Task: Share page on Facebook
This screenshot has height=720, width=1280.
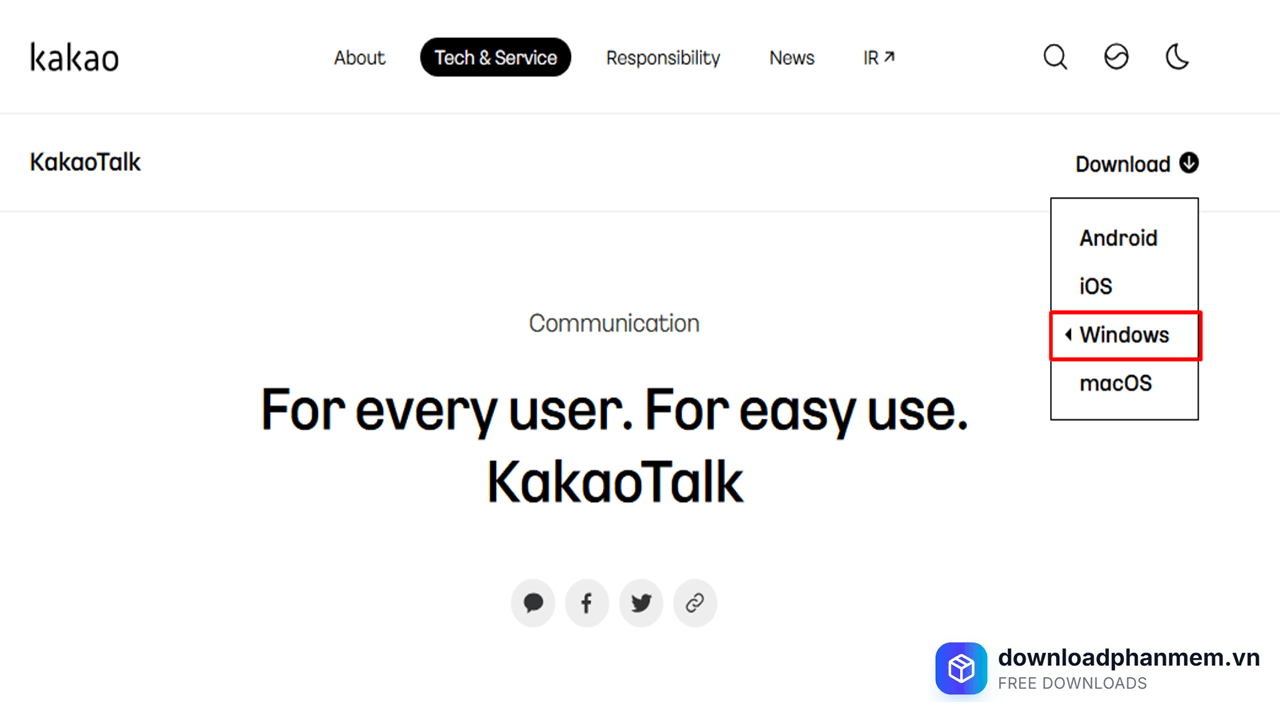Action: 587,603
